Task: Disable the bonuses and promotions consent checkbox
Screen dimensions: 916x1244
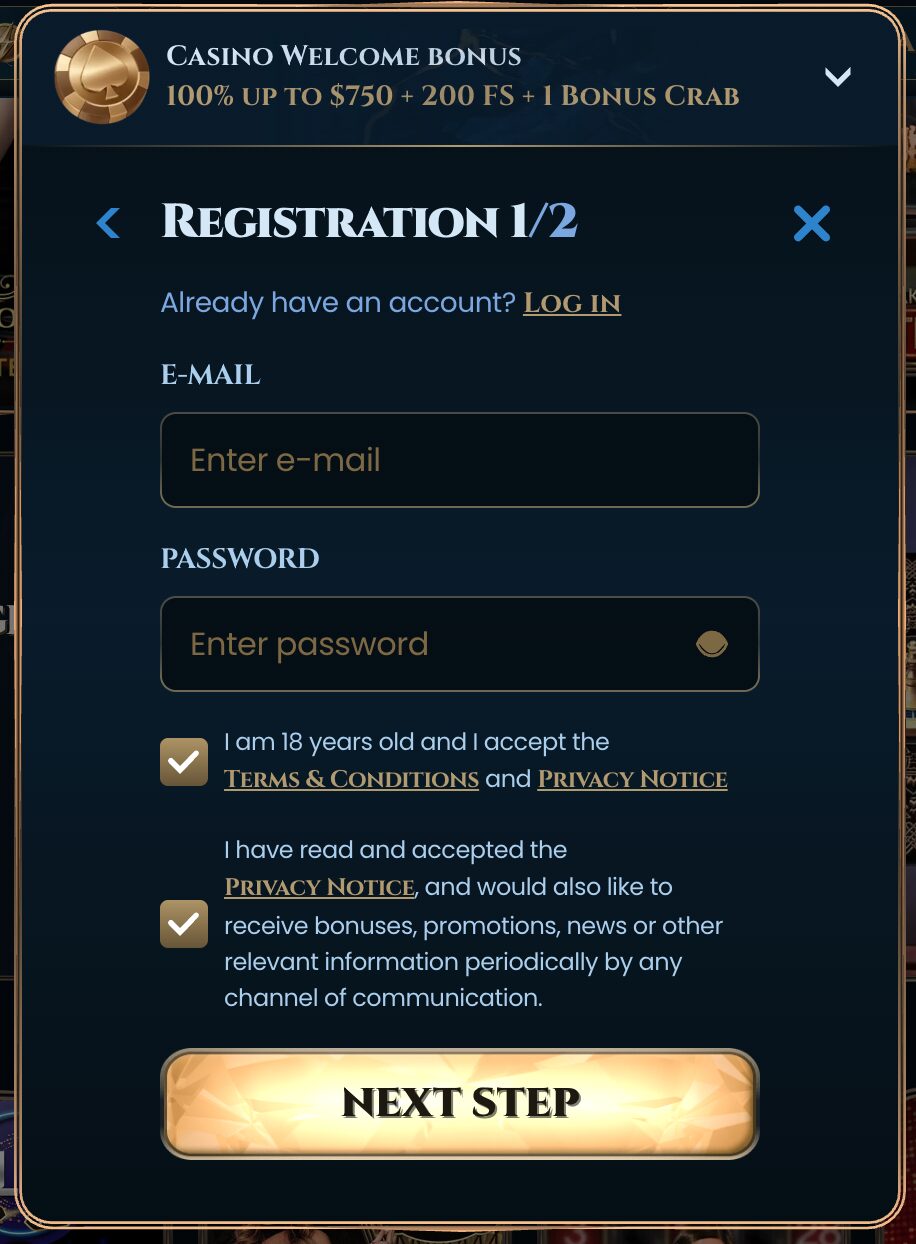Action: [x=184, y=924]
